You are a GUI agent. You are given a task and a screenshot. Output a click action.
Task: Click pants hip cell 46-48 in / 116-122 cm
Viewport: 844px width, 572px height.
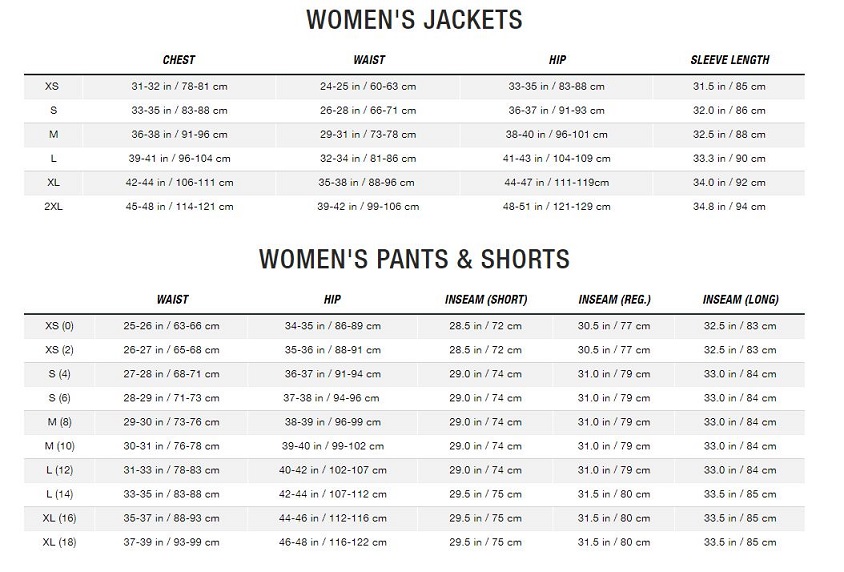333,542
